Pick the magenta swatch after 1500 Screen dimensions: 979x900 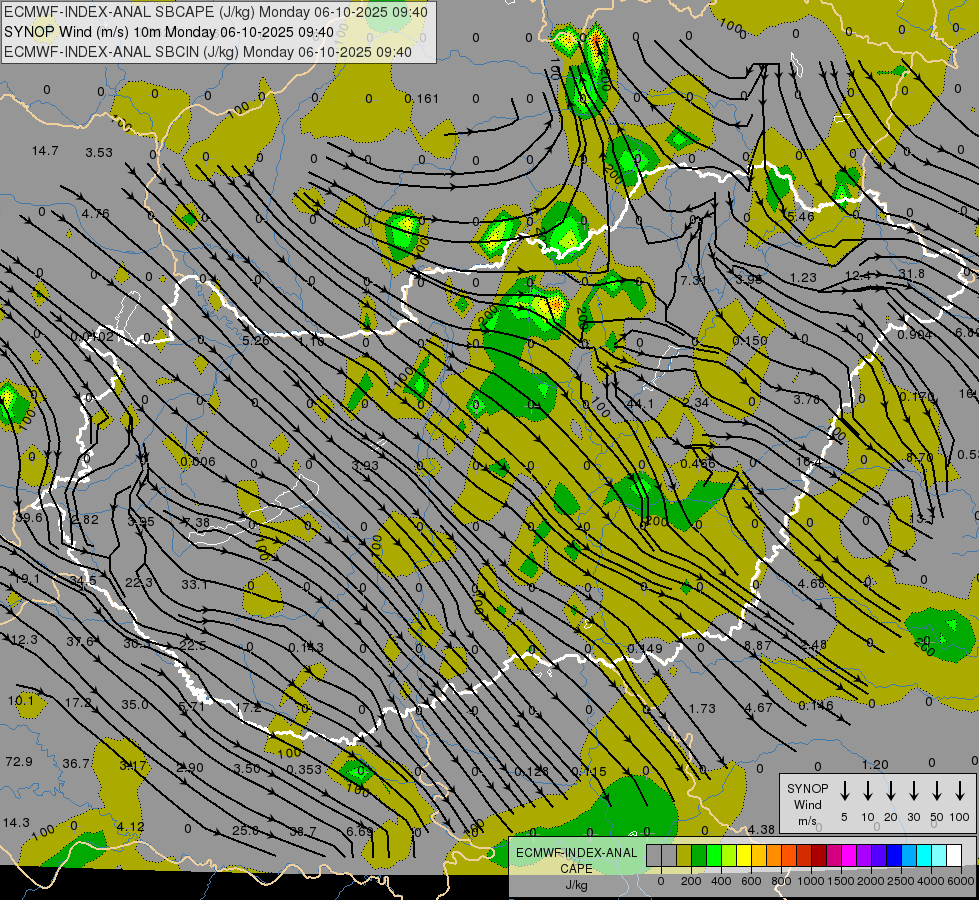[x=849, y=855]
